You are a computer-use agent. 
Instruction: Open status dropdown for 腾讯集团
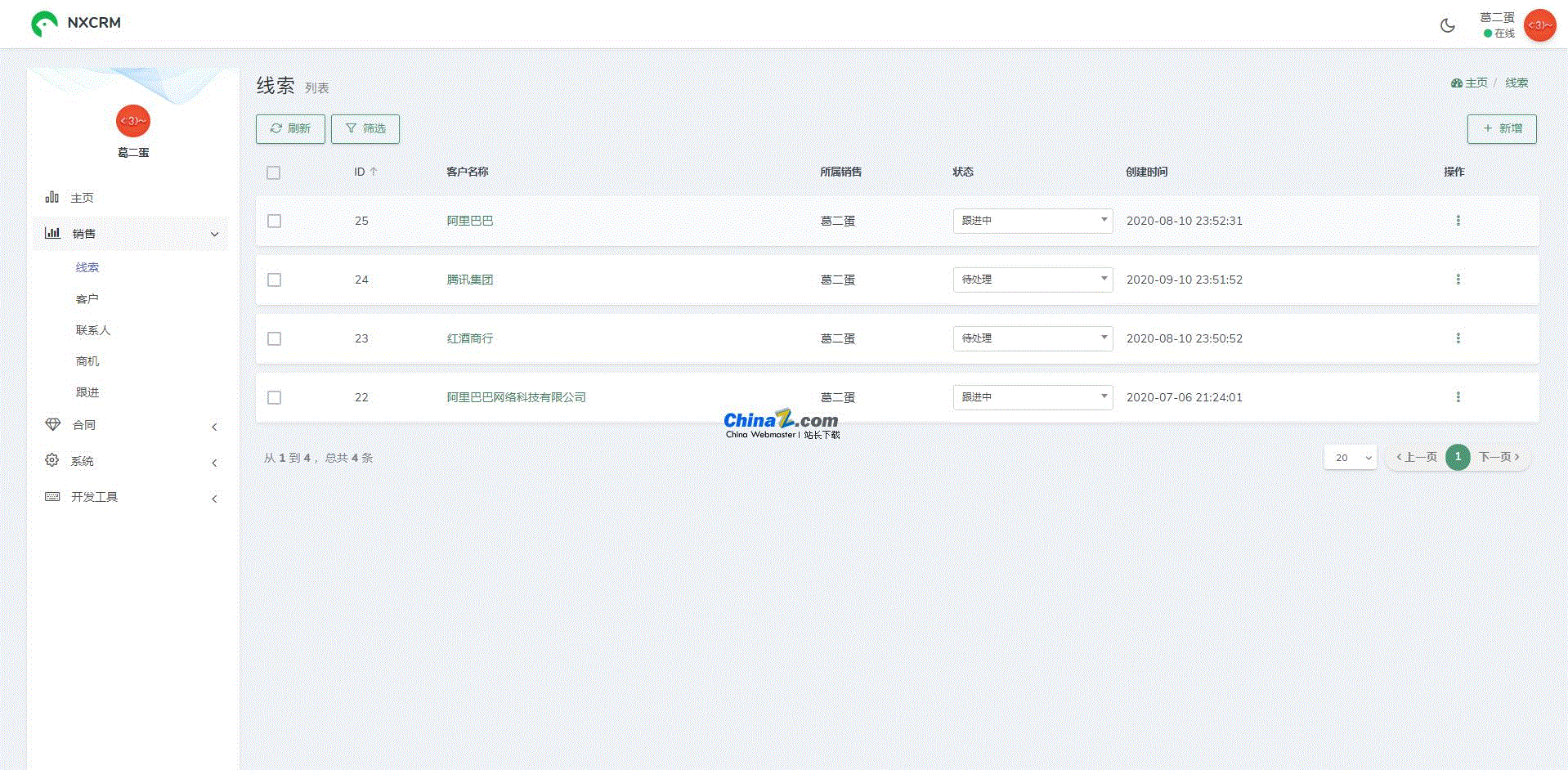coord(1032,280)
